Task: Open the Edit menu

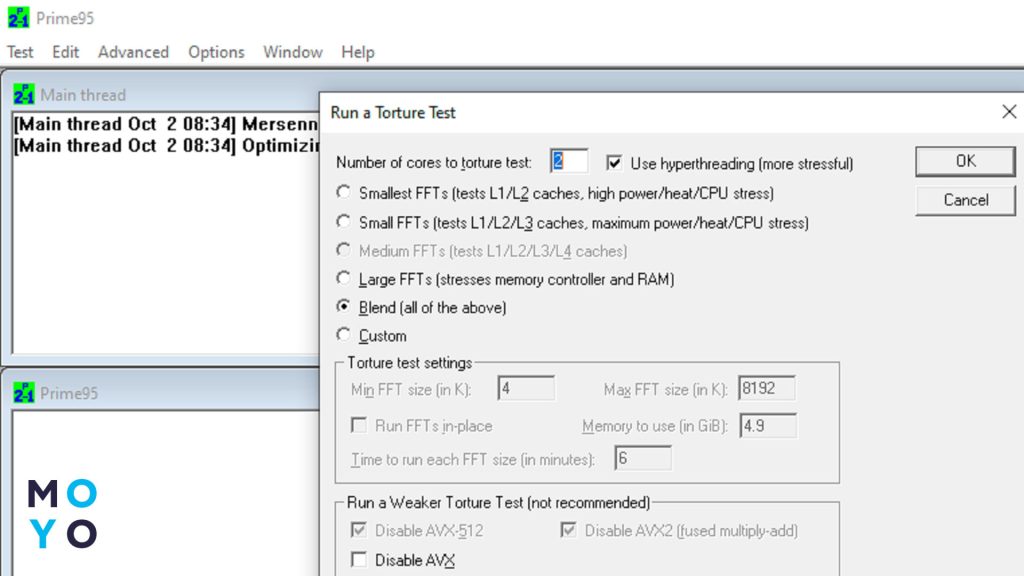Action: pyautogui.click(x=66, y=52)
